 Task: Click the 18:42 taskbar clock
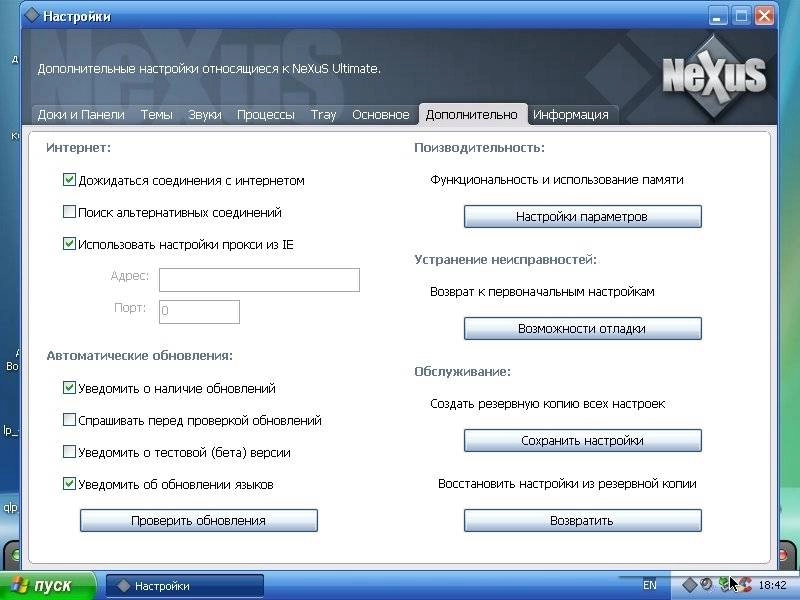coord(773,585)
